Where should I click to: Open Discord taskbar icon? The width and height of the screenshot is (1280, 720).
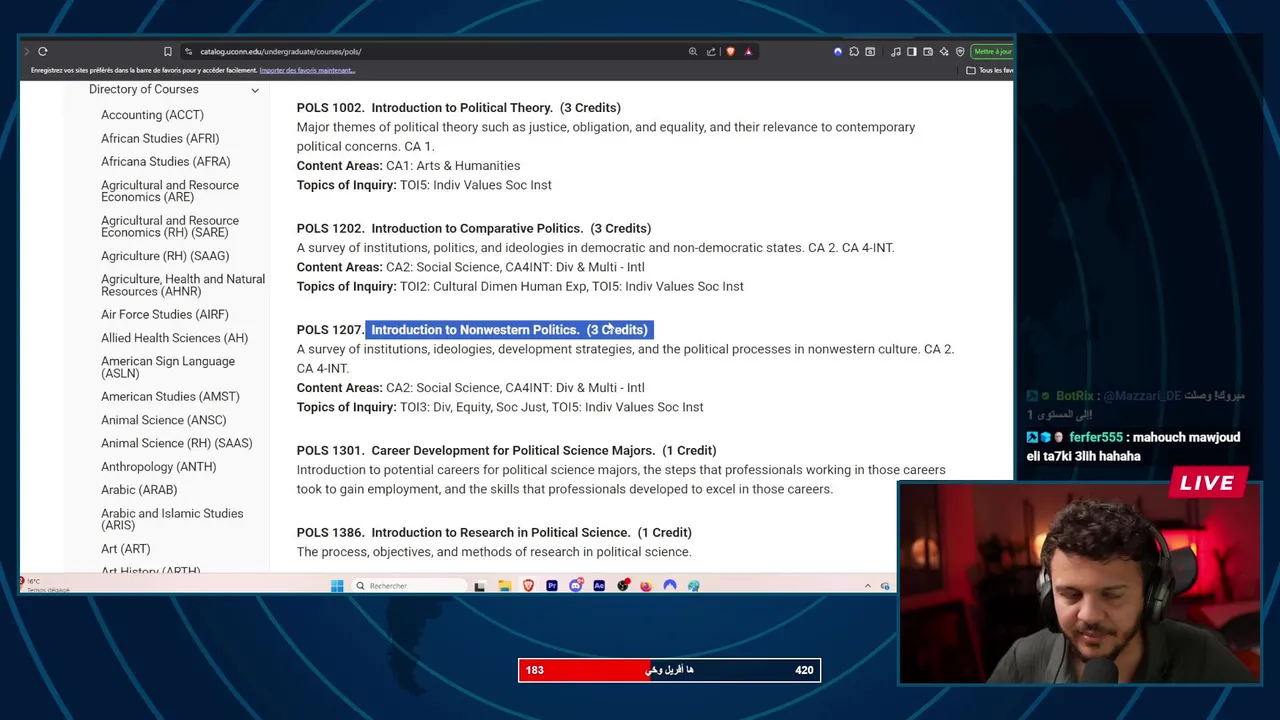pos(575,585)
